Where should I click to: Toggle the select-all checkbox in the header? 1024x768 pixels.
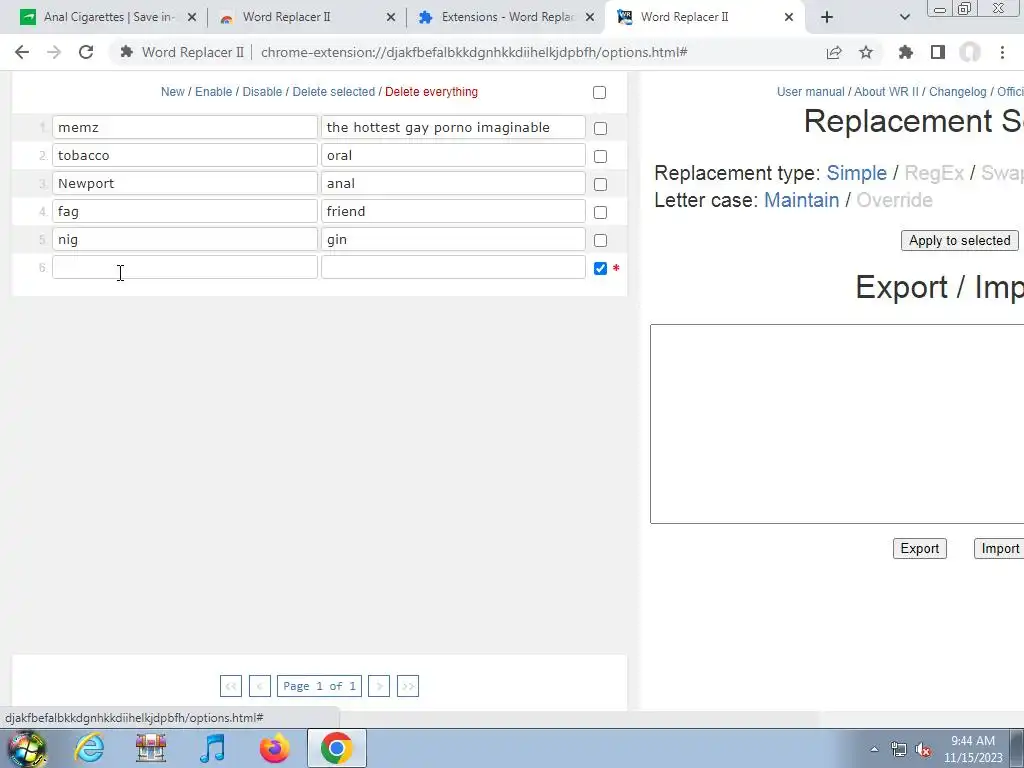(x=600, y=93)
